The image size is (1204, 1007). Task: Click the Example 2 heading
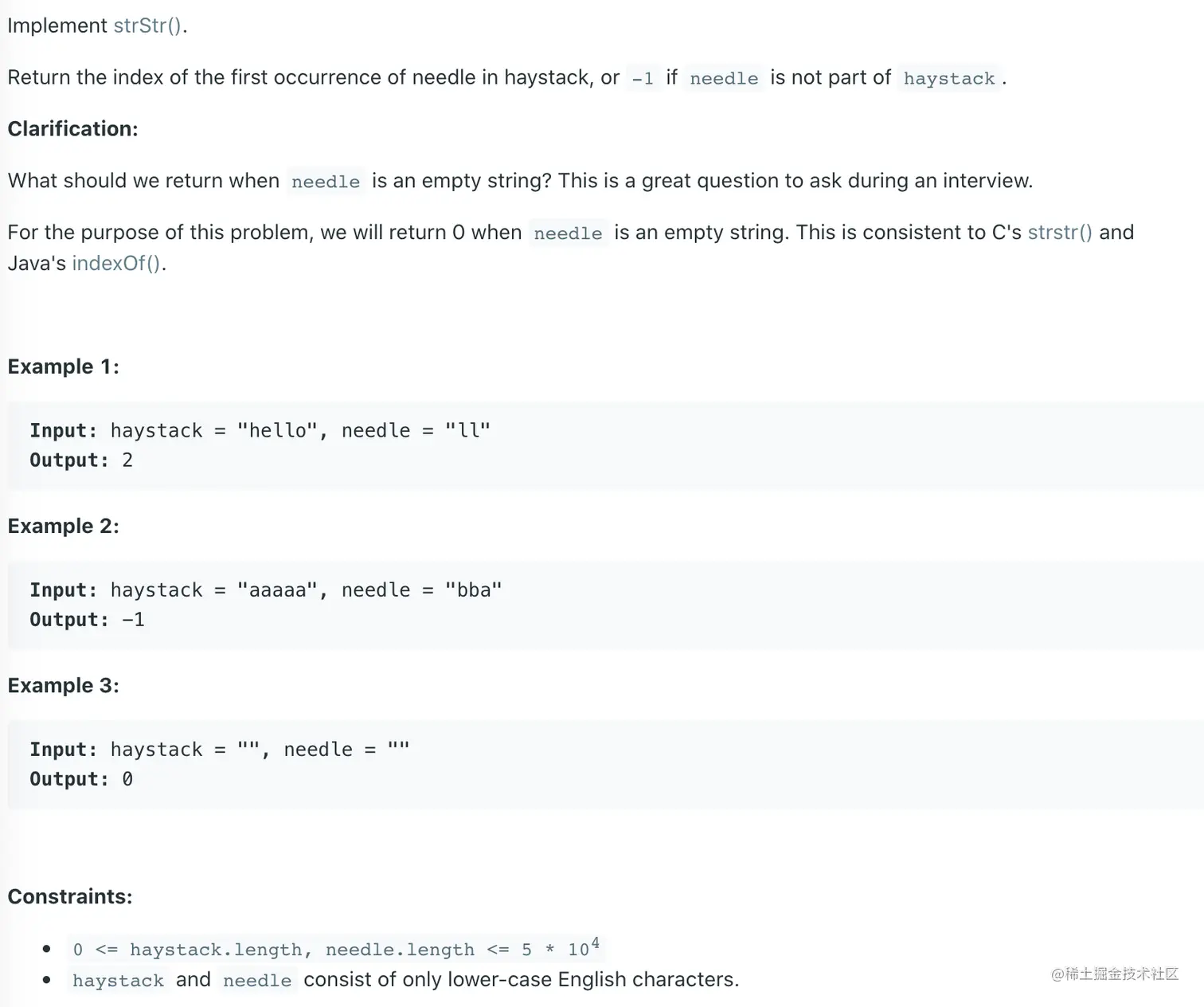point(63,526)
